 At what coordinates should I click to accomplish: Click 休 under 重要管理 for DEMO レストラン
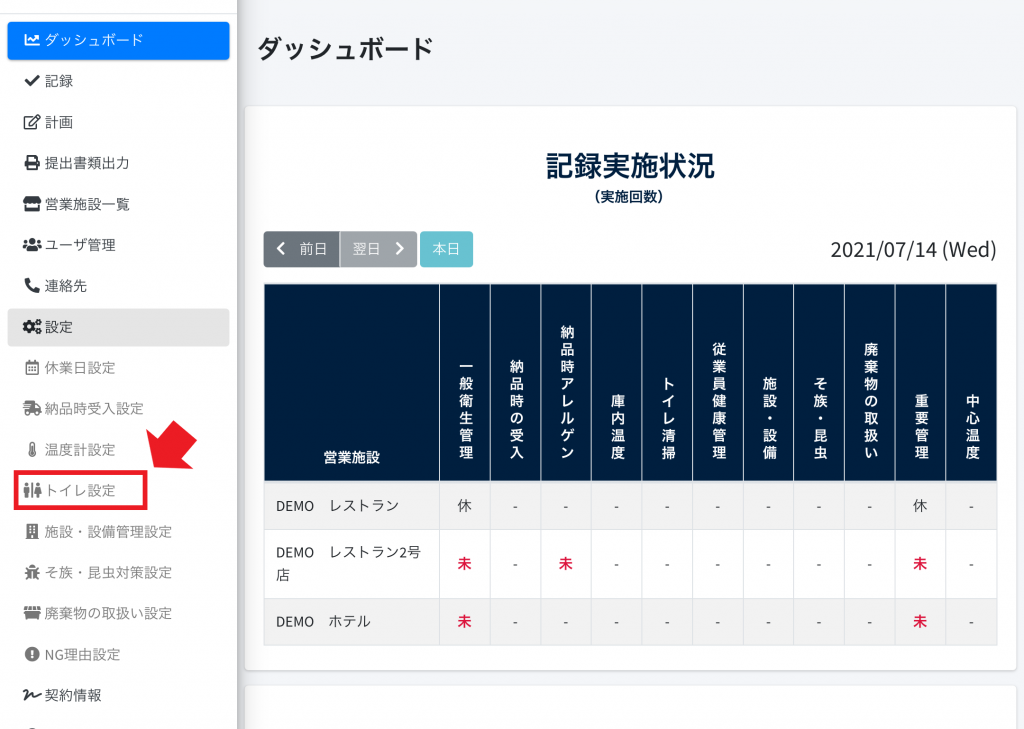coord(920,506)
